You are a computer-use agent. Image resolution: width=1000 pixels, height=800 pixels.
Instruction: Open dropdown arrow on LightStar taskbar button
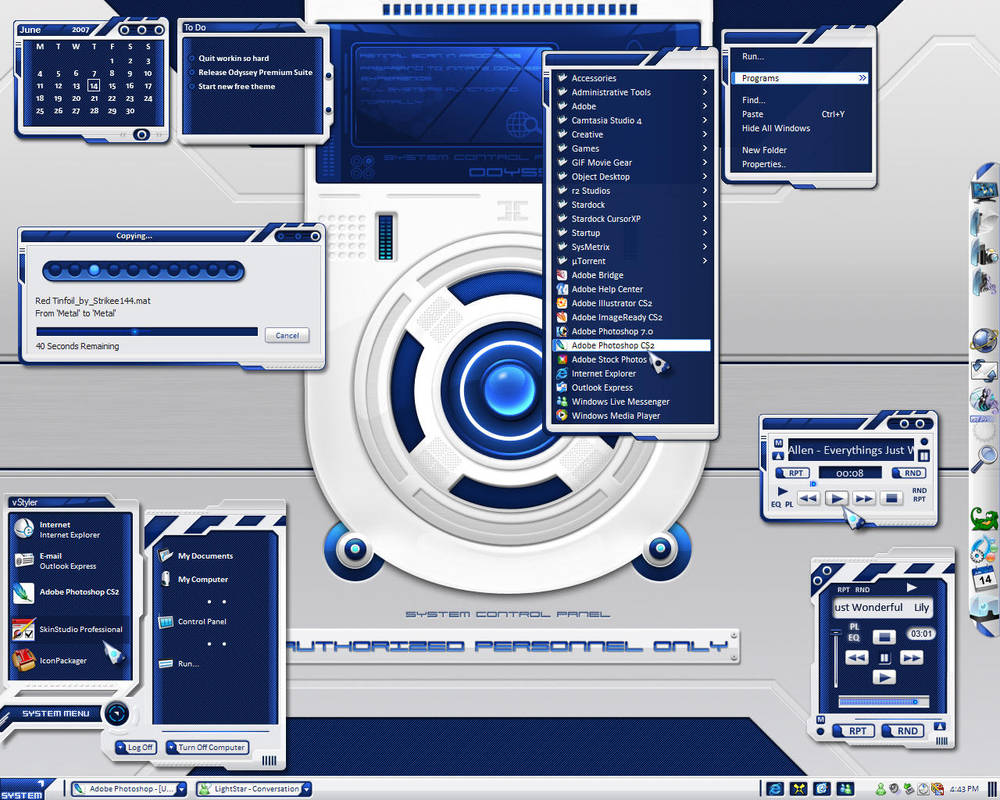pyautogui.click(x=306, y=789)
